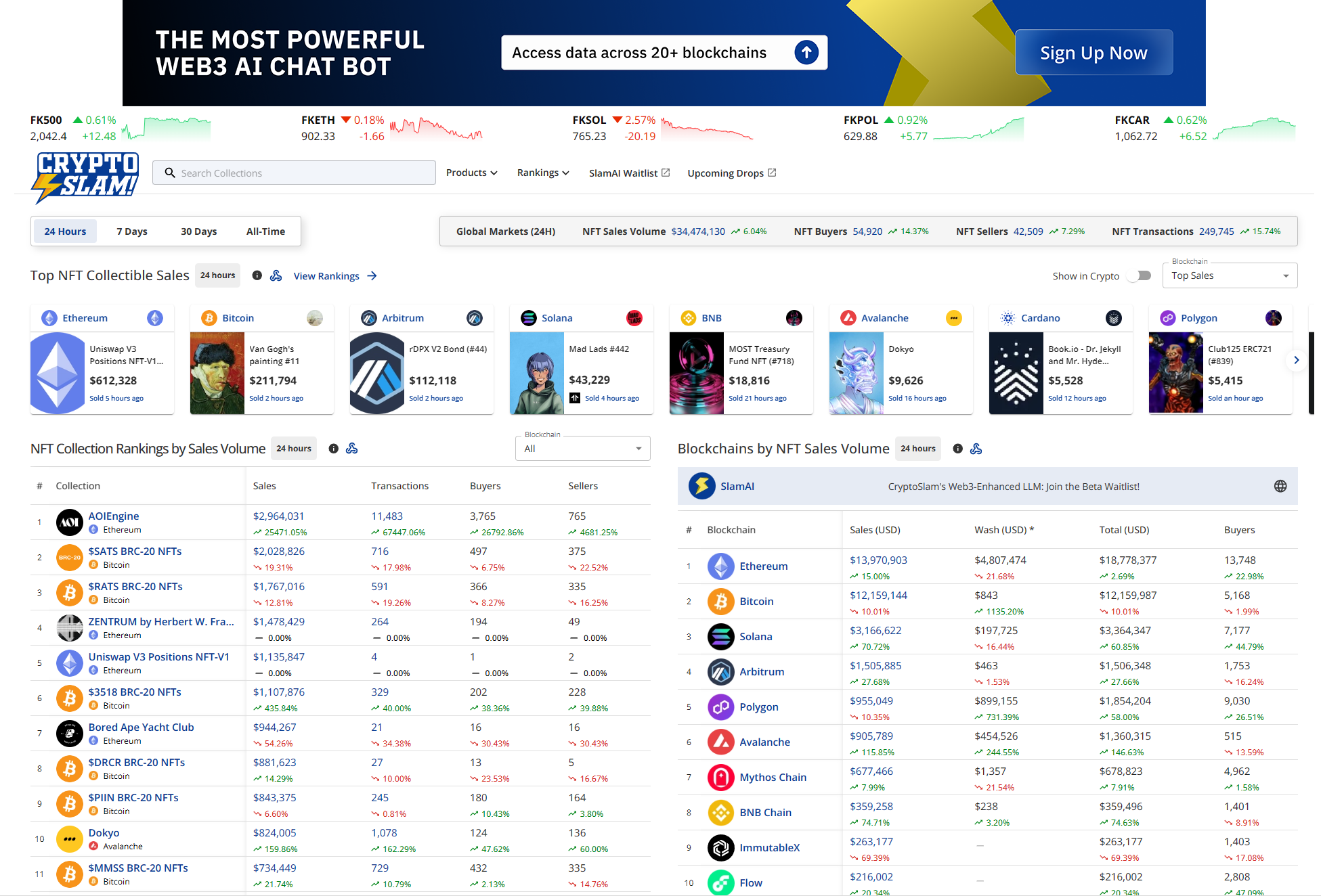This screenshot has width=1321, height=896.
Task: Click the info icon beside NFT Collection Rankings
Action: click(x=333, y=449)
